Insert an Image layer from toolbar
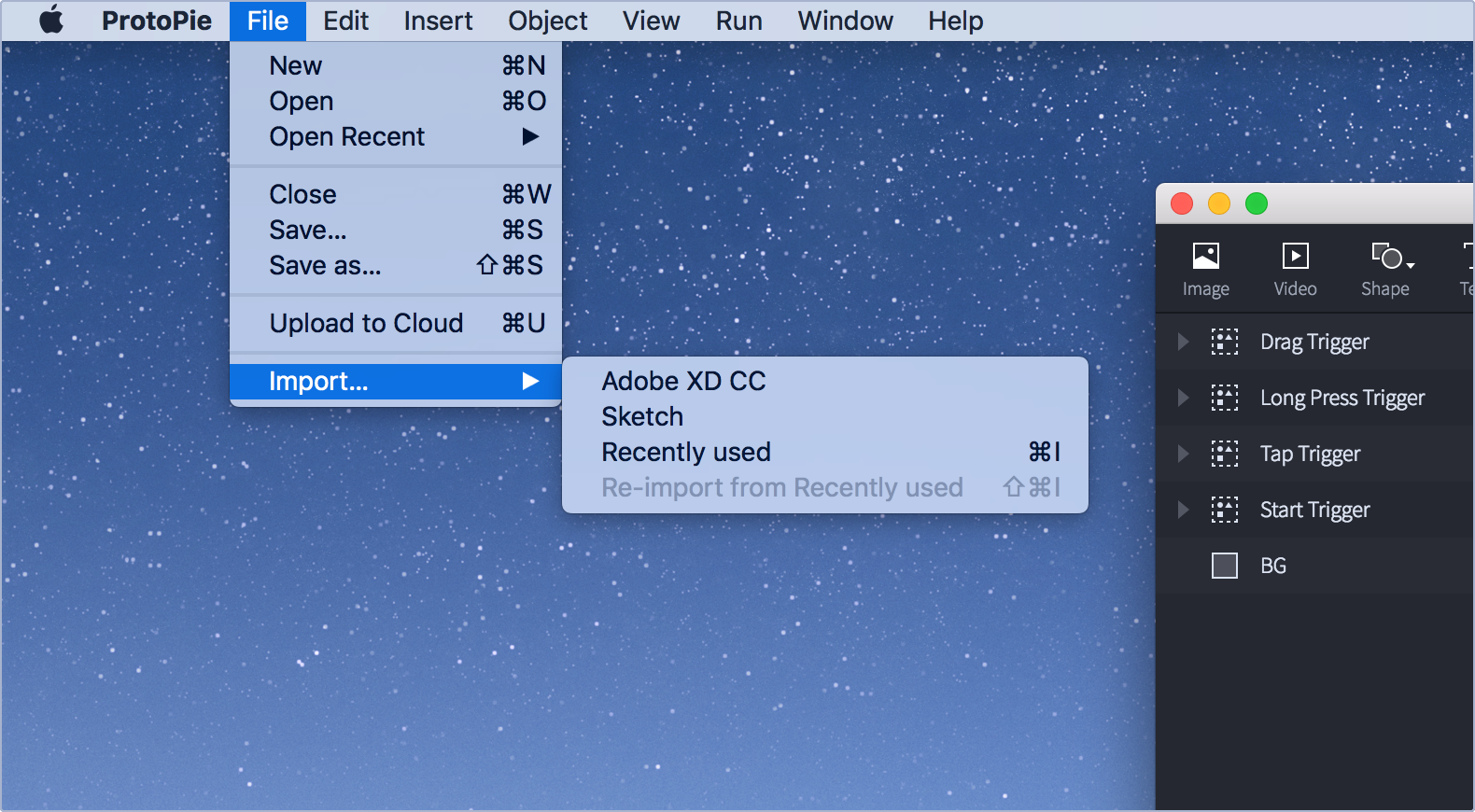The image size is (1475, 812). click(1206, 270)
